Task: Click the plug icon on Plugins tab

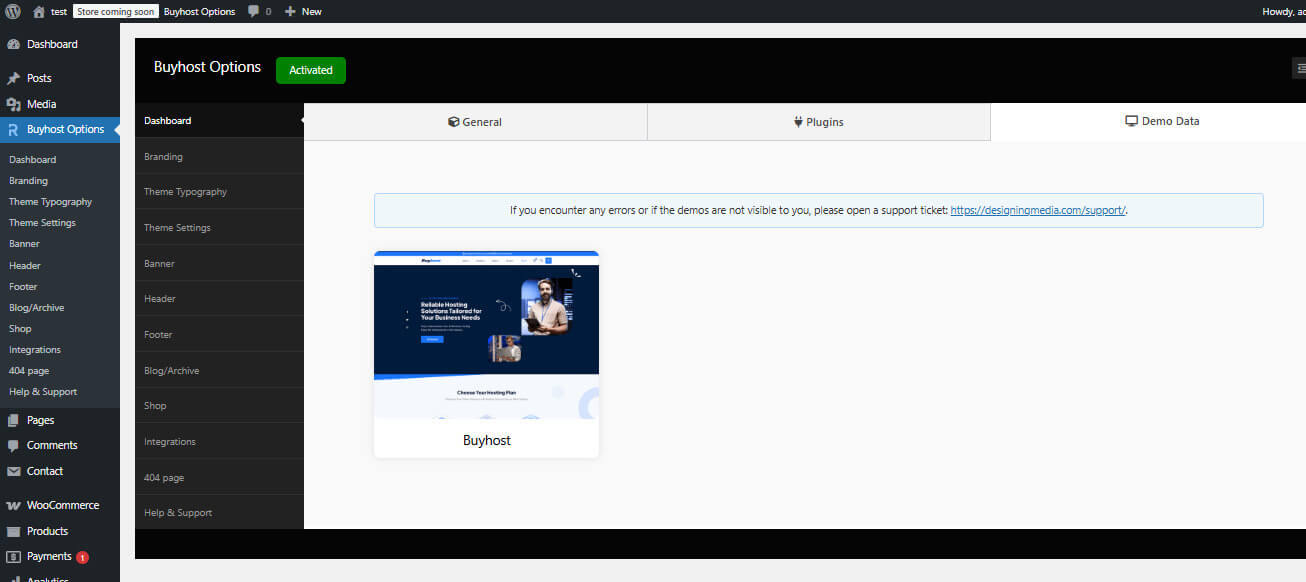Action: tap(799, 122)
